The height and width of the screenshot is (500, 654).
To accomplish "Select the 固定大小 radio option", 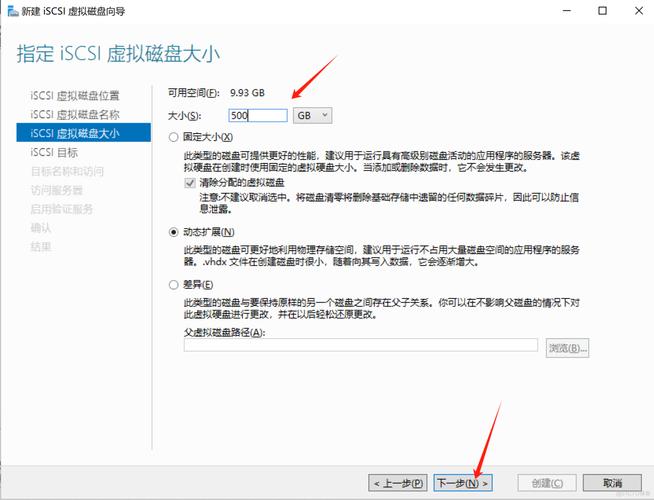I will coord(174,137).
